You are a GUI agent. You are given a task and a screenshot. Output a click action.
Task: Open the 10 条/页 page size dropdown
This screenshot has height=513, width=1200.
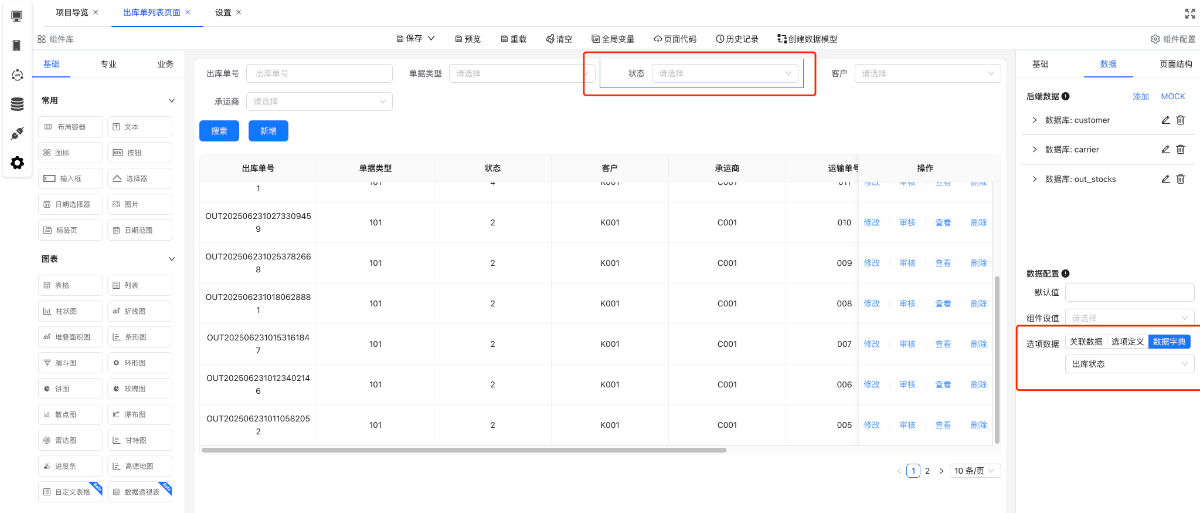(975, 470)
